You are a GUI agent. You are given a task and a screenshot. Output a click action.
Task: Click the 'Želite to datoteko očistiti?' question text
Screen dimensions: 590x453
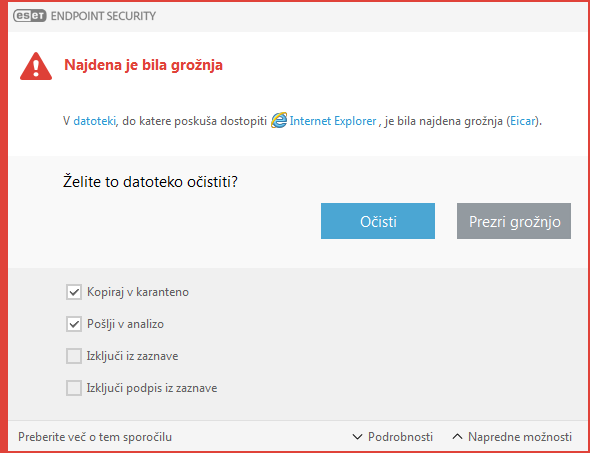pos(150,182)
